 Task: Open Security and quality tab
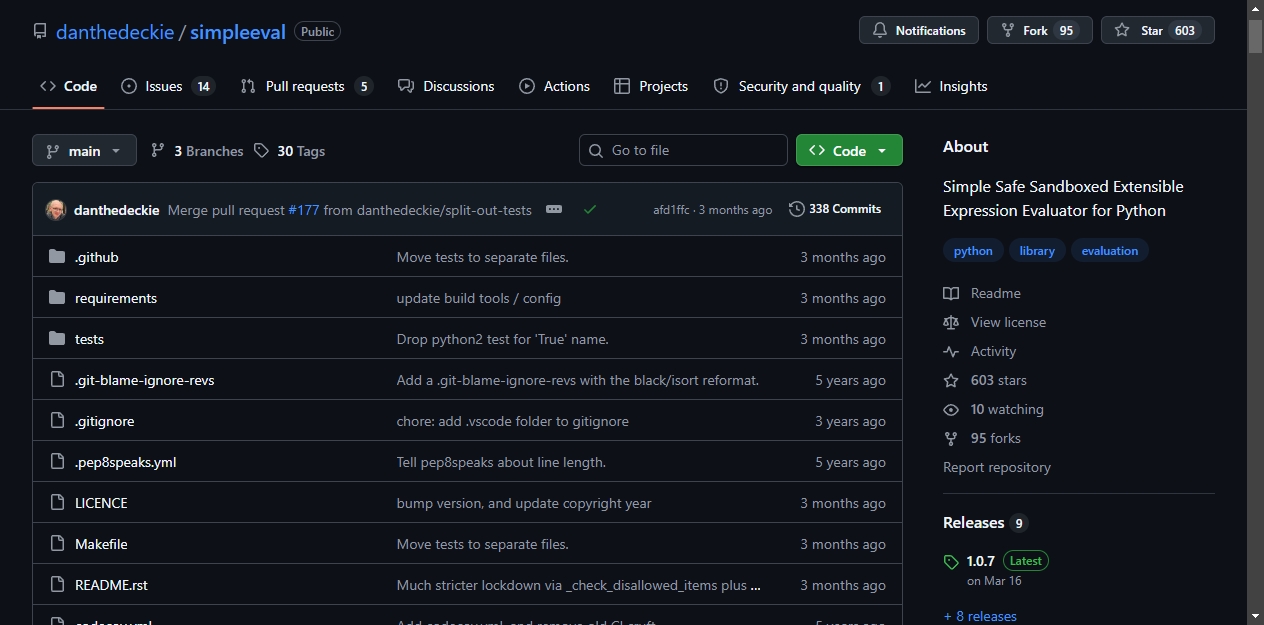801,86
